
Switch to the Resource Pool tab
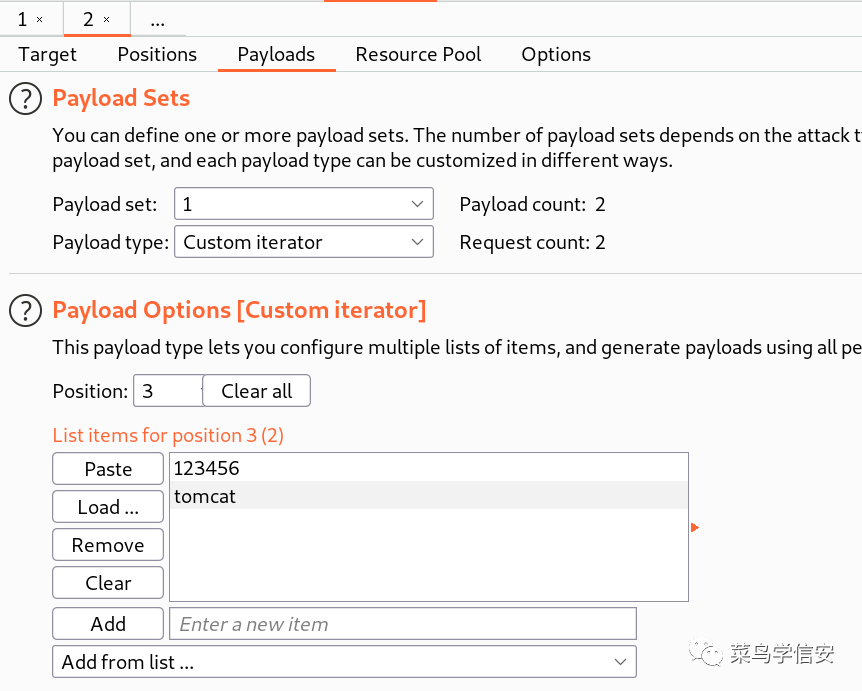pyautogui.click(x=418, y=54)
